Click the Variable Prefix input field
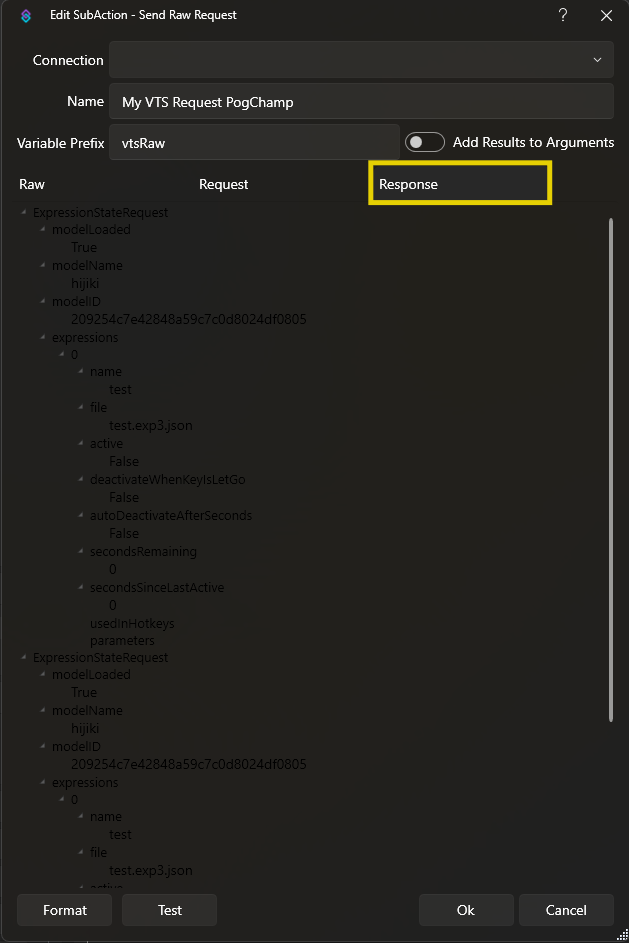629x943 pixels. 254,143
